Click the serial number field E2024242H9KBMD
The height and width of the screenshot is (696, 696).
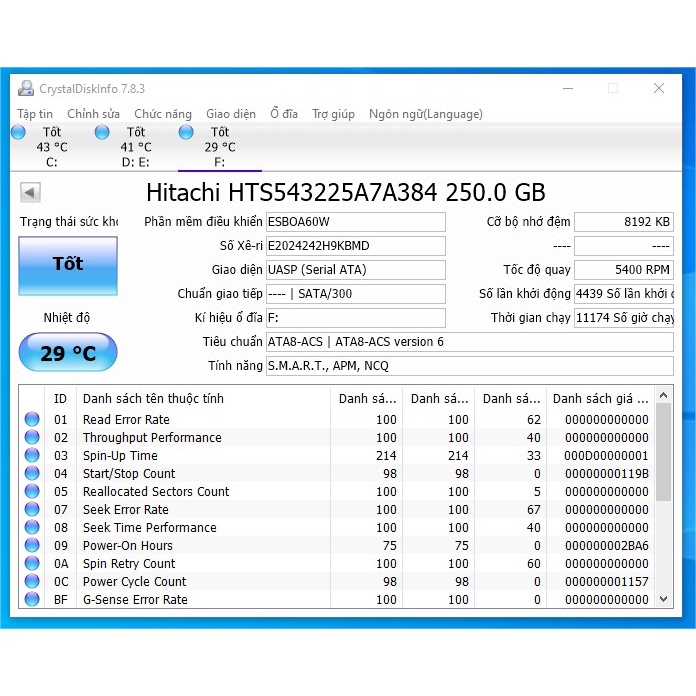tap(356, 246)
